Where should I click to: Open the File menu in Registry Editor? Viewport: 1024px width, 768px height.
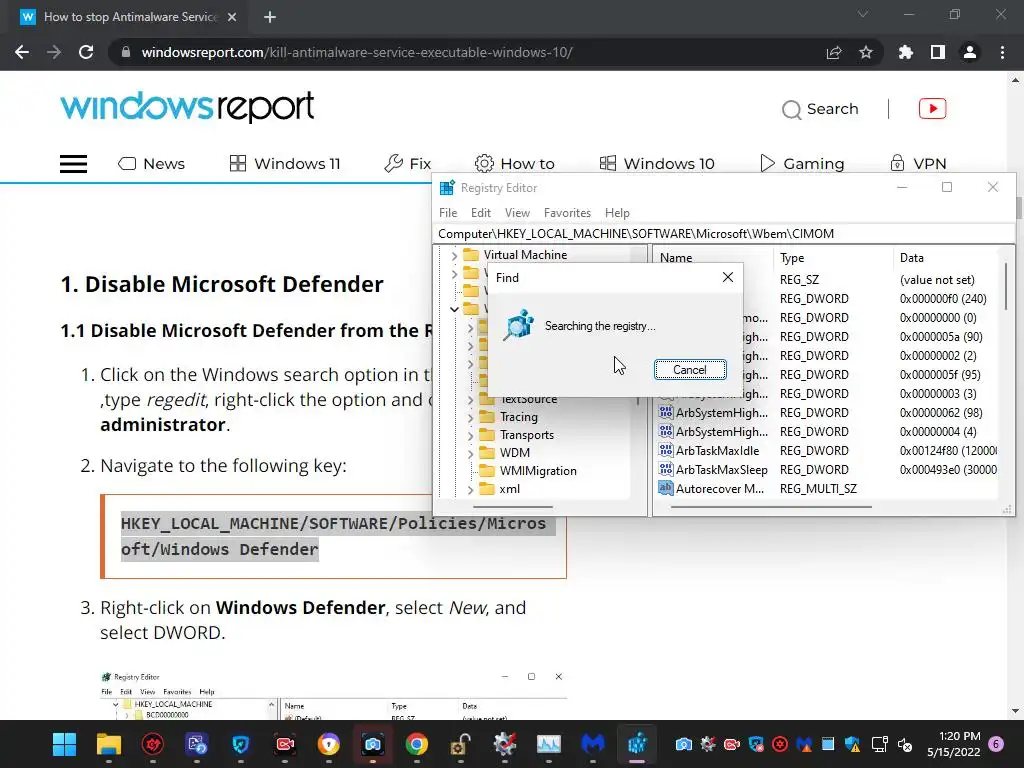click(x=448, y=213)
